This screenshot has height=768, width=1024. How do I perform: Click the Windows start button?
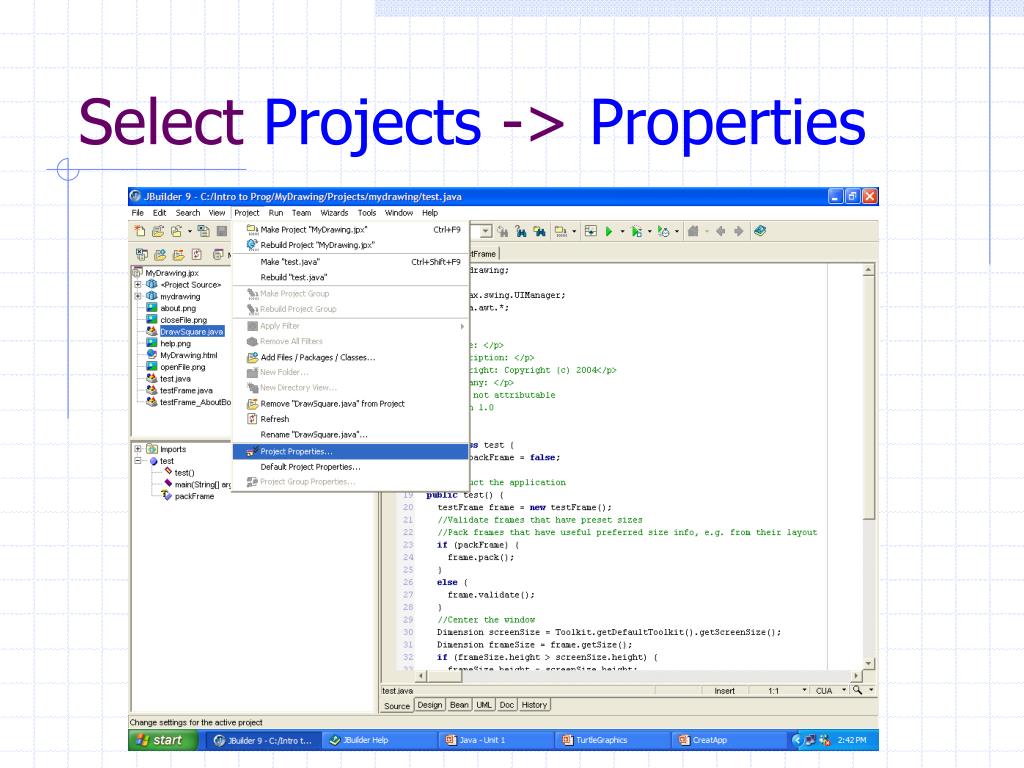(163, 740)
